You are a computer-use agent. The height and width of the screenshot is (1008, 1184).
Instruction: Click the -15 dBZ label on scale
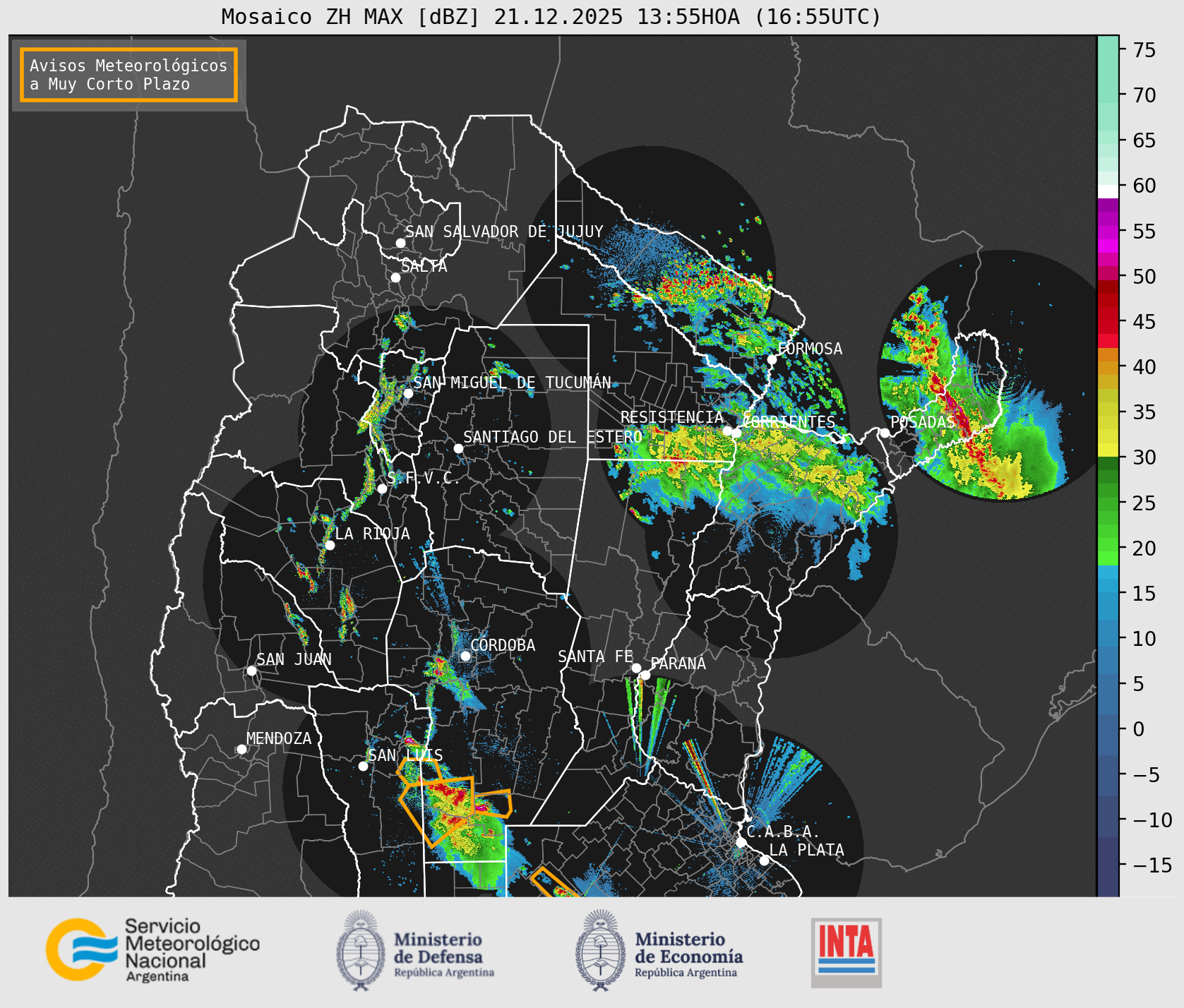click(x=1152, y=865)
